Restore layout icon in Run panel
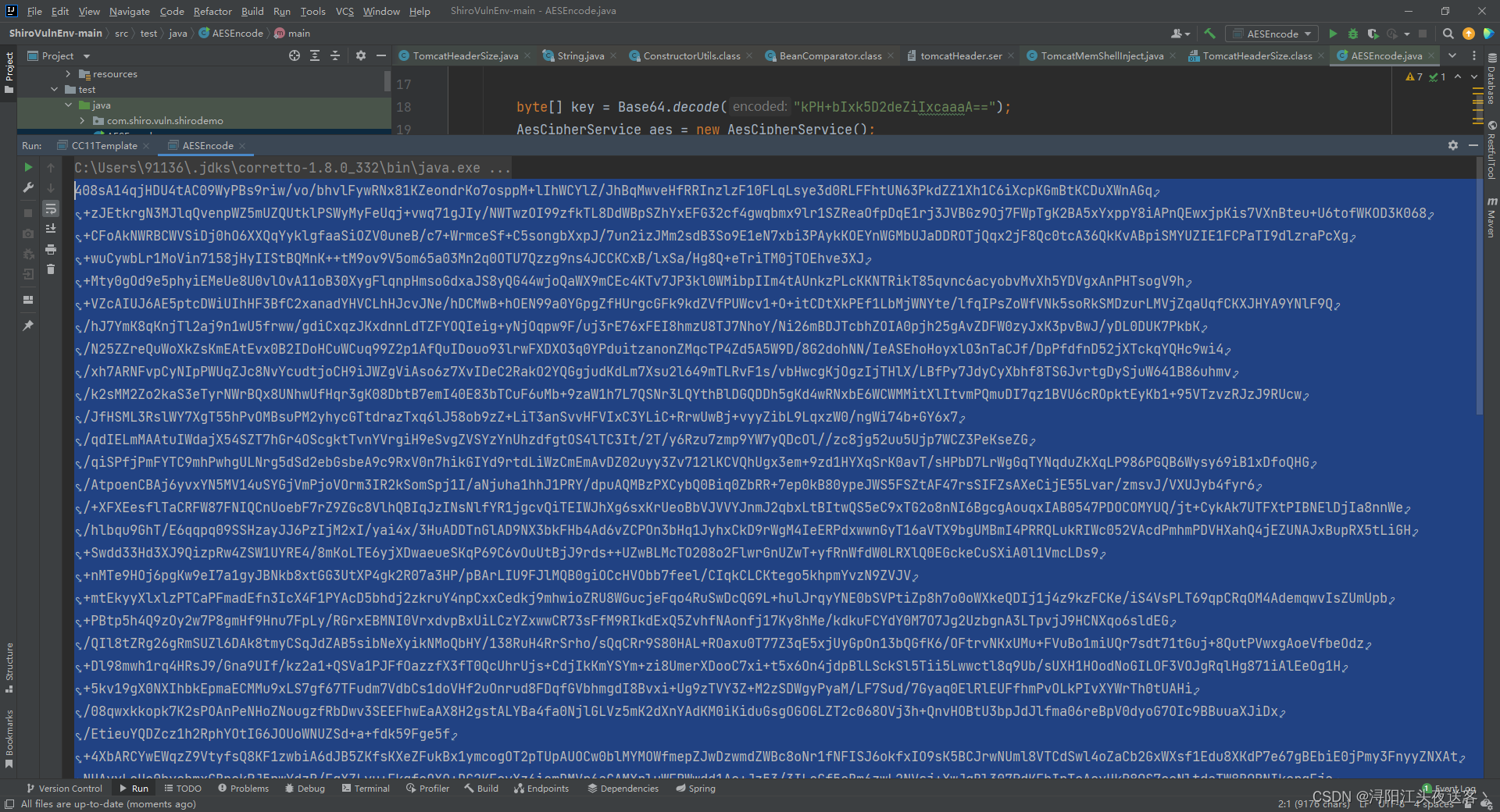This screenshot has width=1500, height=812. click(28, 300)
